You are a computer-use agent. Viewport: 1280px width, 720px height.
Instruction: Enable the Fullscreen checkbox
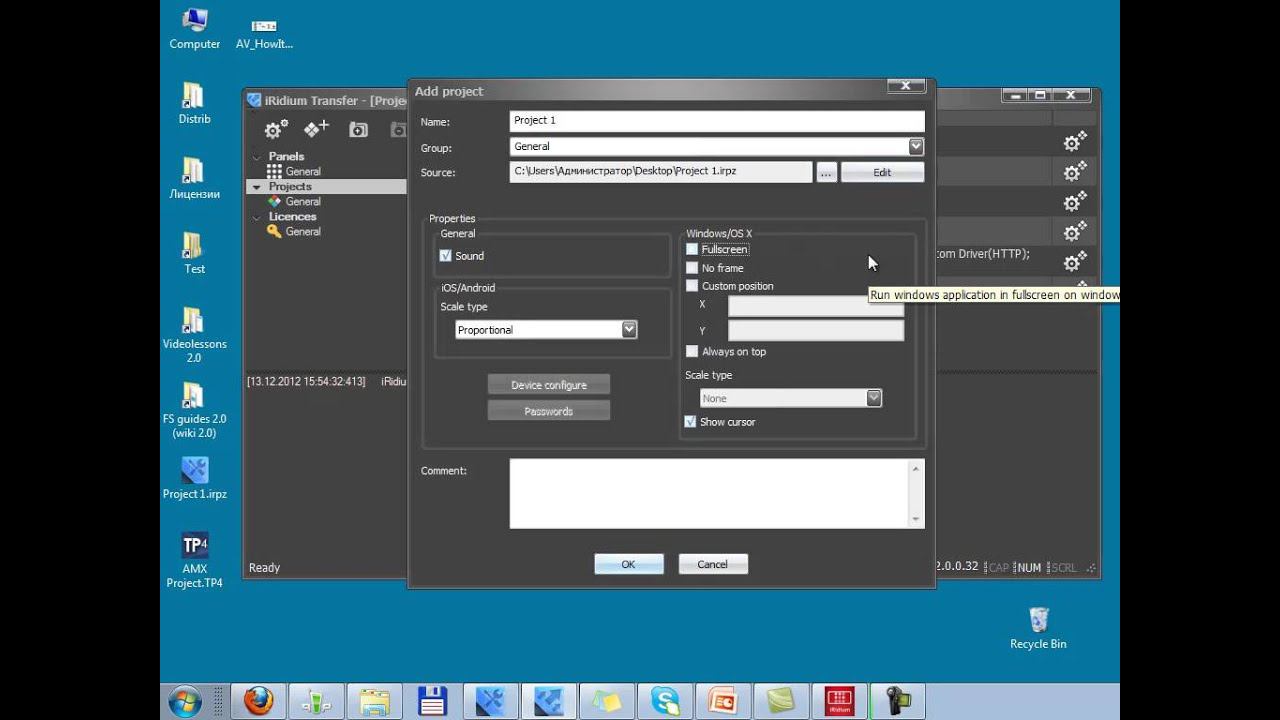click(692, 249)
